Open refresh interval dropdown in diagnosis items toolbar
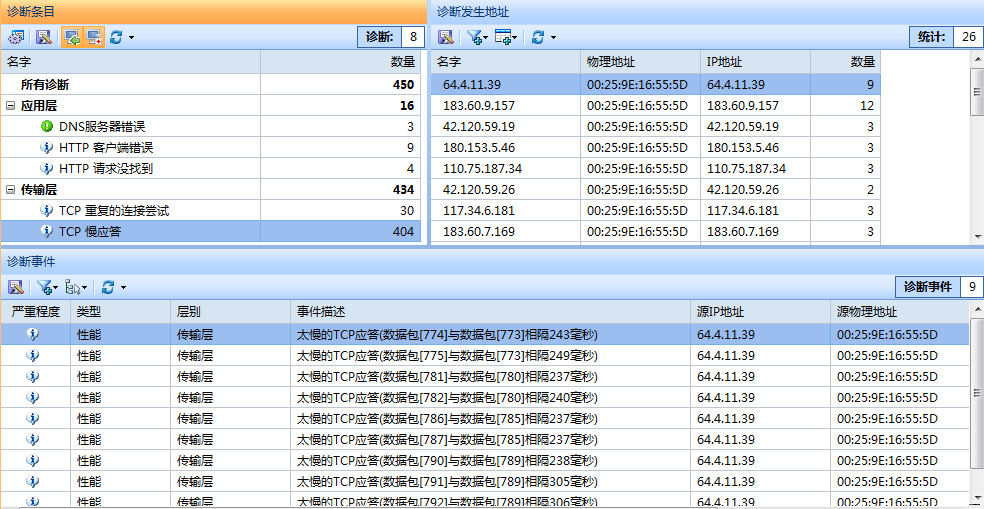The width and height of the screenshot is (984, 509). click(131, 38)
